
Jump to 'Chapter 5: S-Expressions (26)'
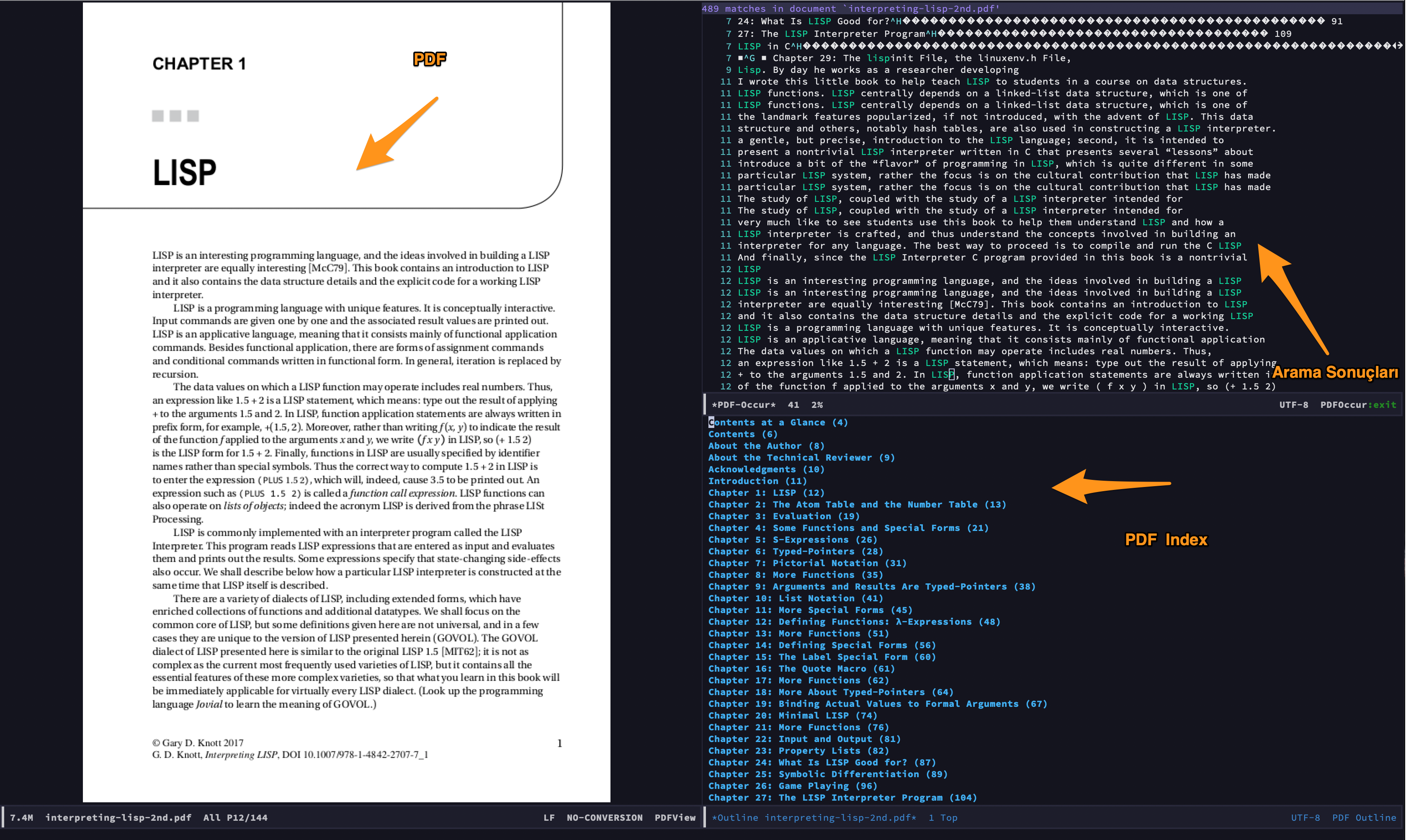click(x=793, y=540)
